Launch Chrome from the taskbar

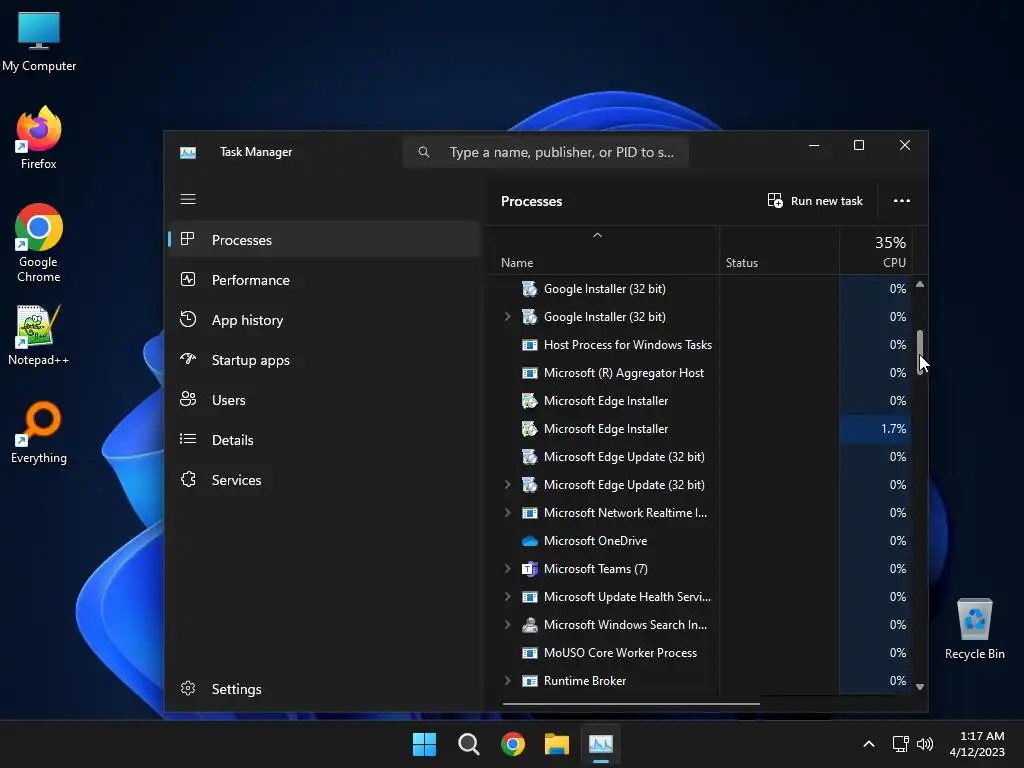click(513, 744)
